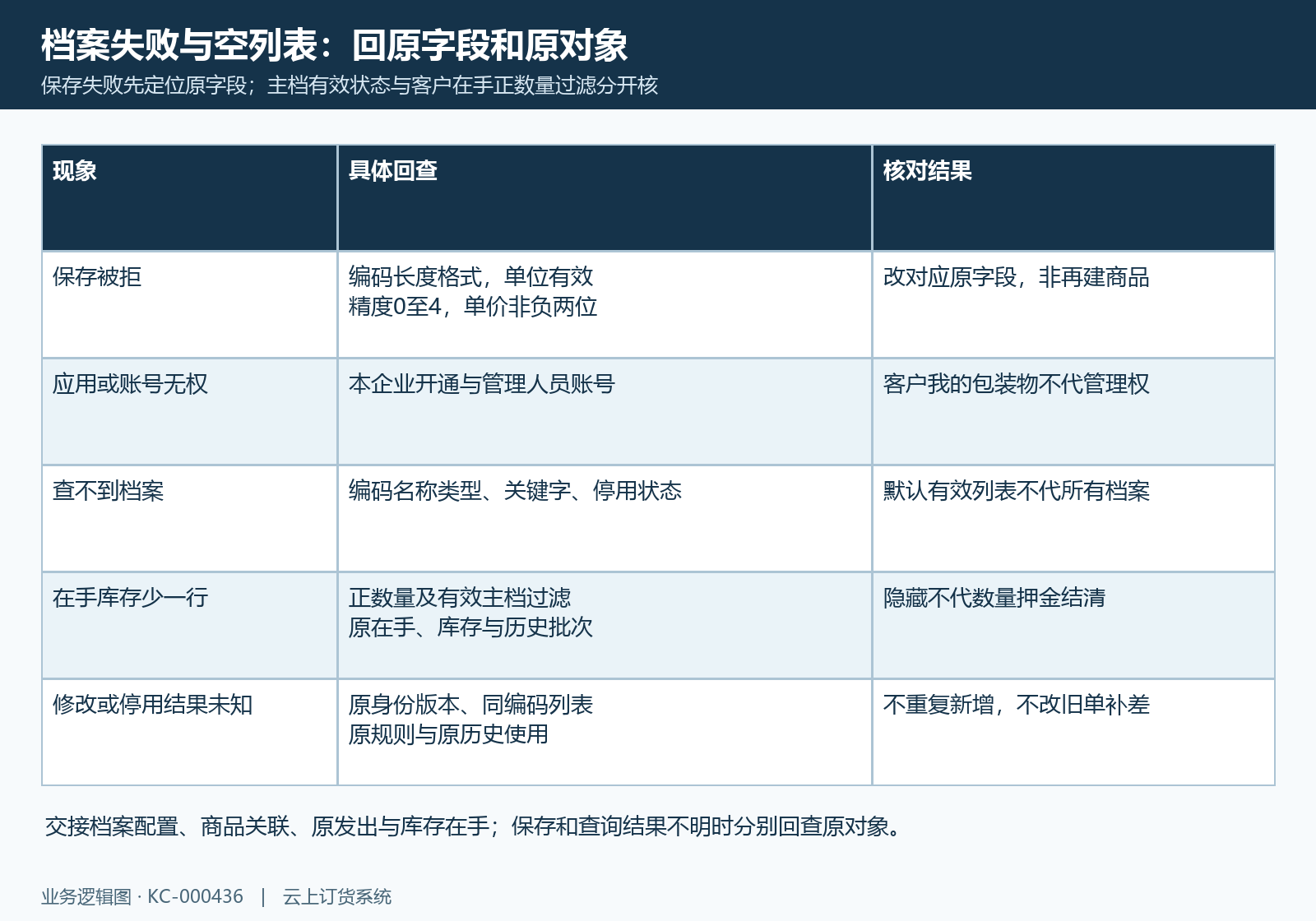
Task: Click the 现象 column header
Action: 190,198
